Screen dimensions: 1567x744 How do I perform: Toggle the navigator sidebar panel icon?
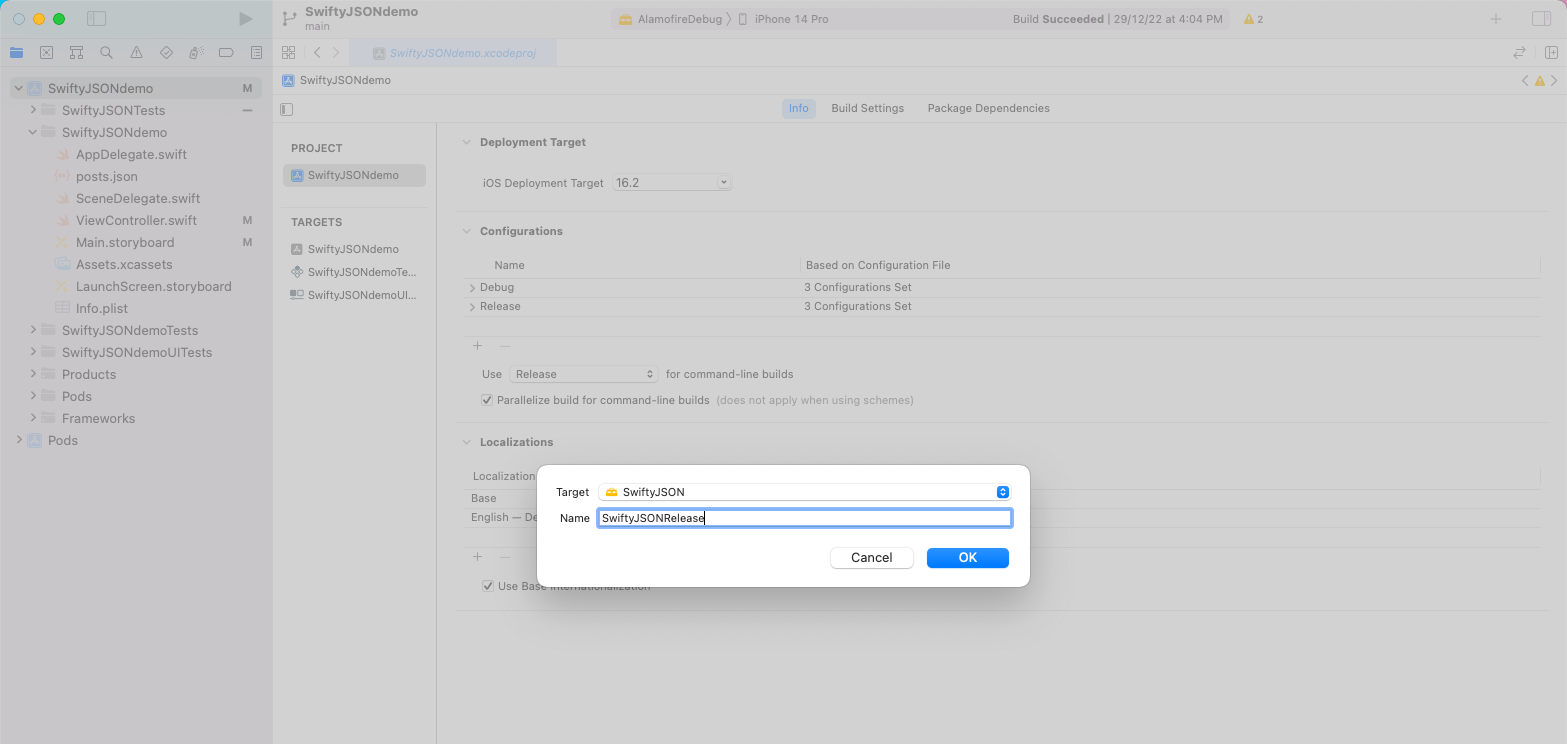coord(96,19)
